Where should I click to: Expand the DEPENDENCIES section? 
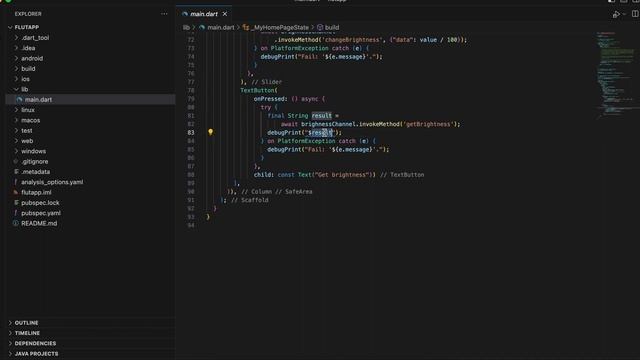(35, 343)
